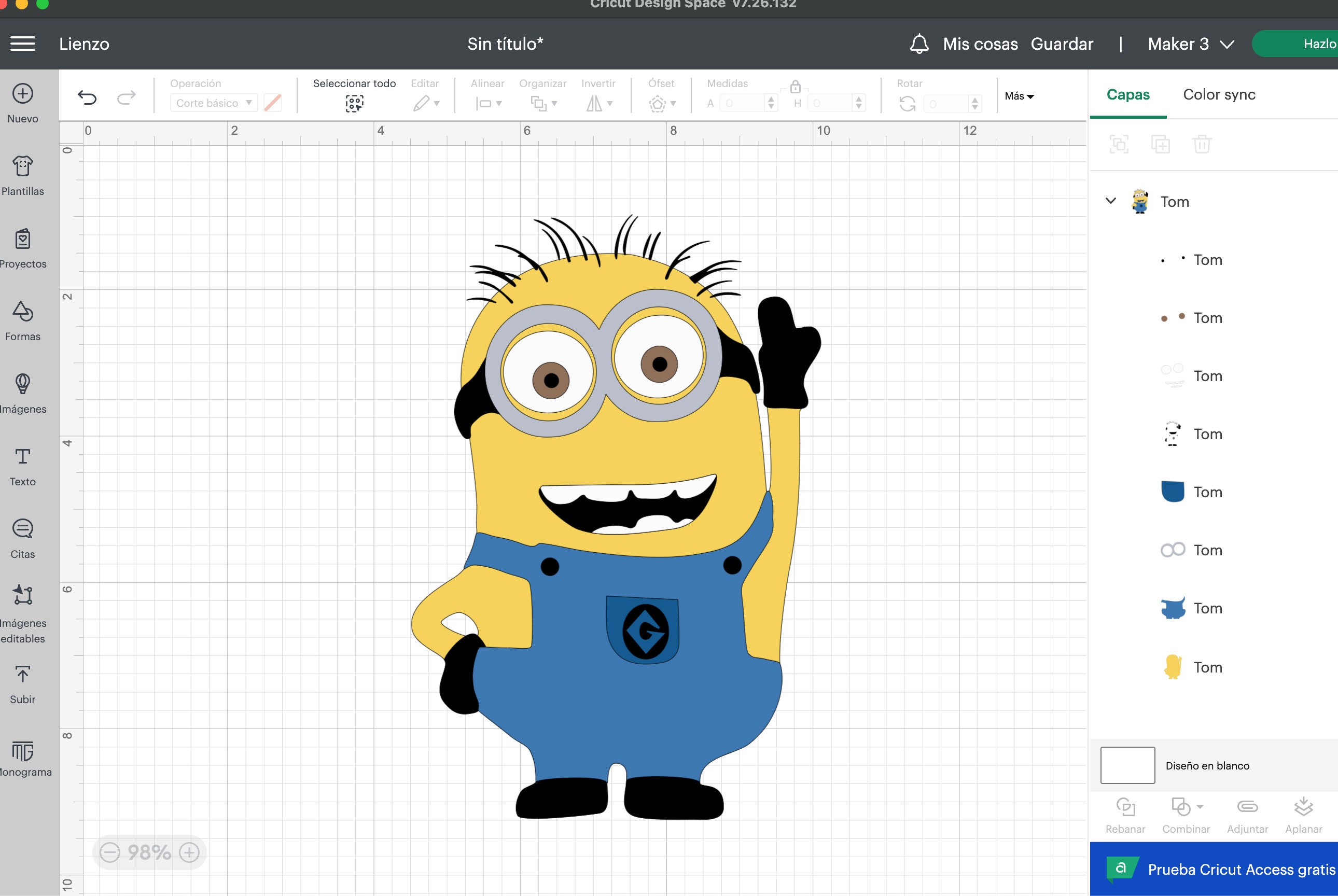Click the Rebanar icon below the layers
Image resolution: width=1338 pixels, height=896 pixels.
pyautogui.click(x=1125, y=807)
